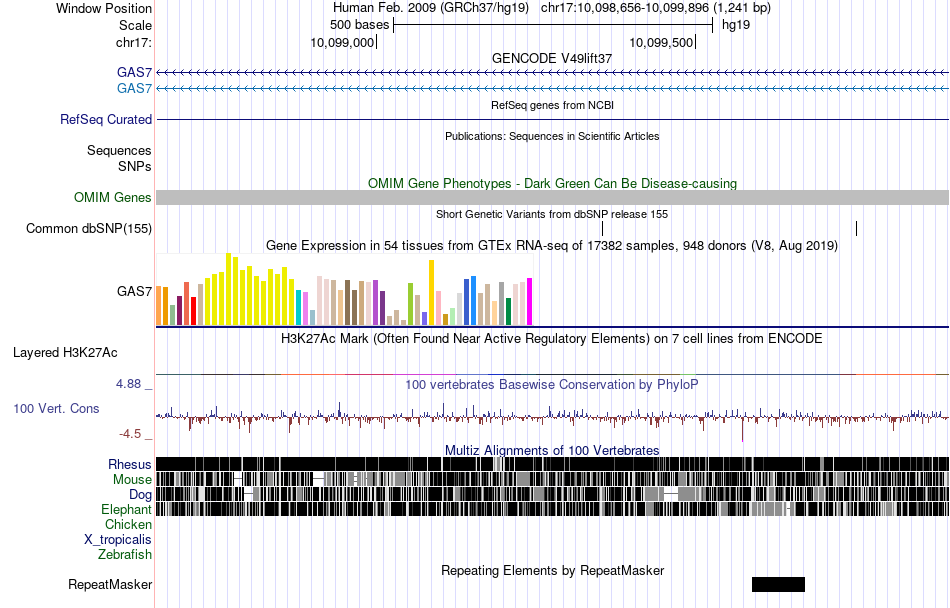Click Multiz Alignments of 100 Vertebrates title

point(552,451)
